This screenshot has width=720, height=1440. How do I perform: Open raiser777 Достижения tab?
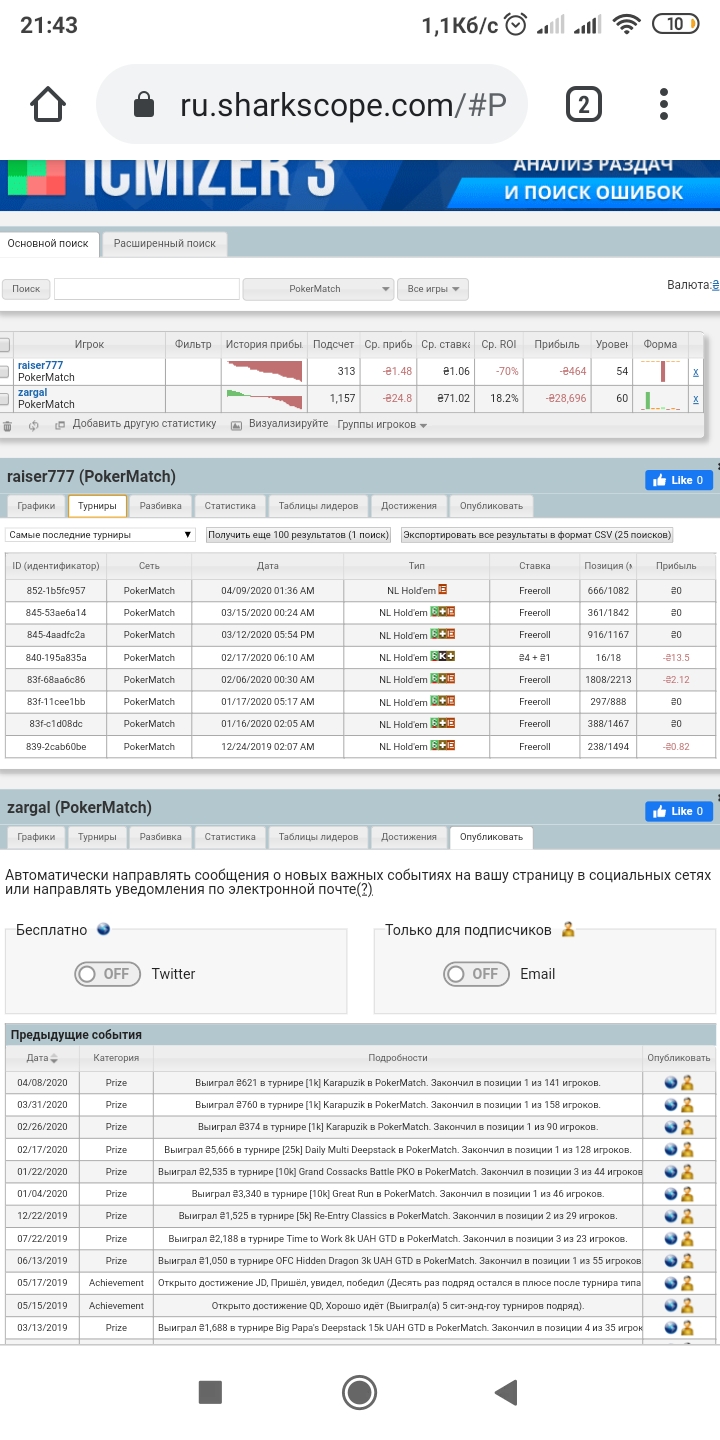(x=408, y=506)
